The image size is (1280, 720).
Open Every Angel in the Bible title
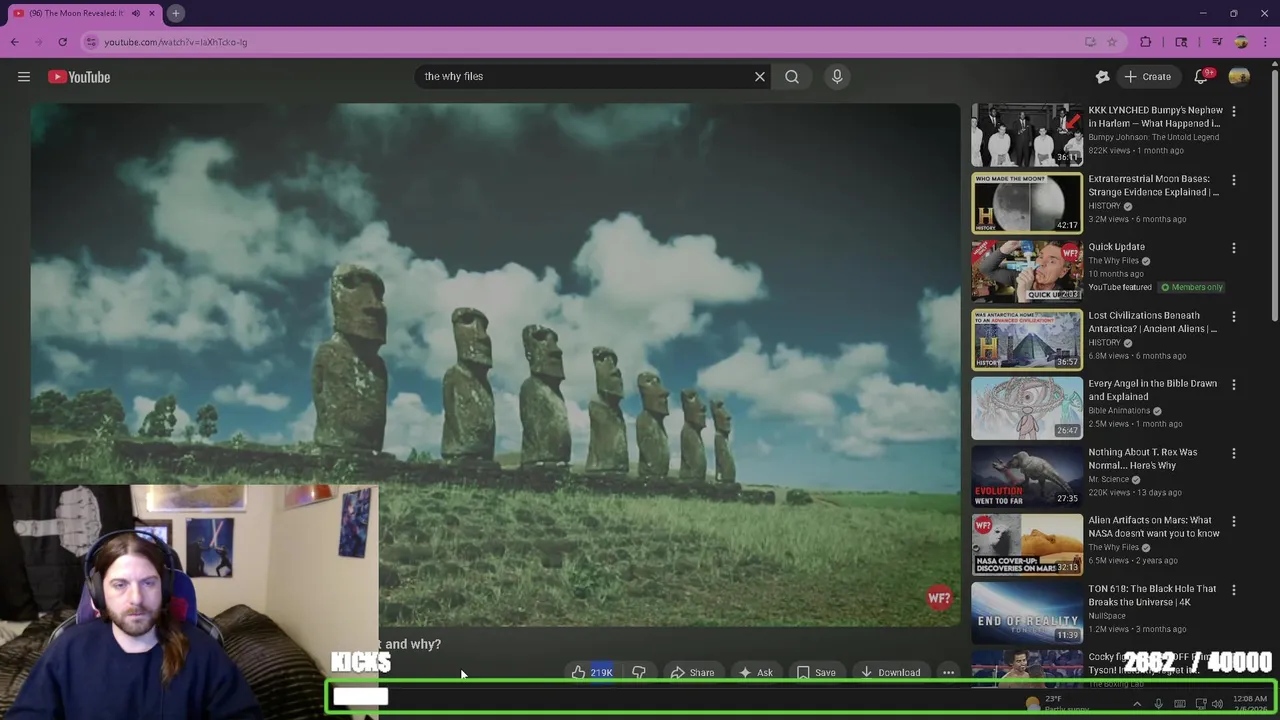[x=1152, y=390]
